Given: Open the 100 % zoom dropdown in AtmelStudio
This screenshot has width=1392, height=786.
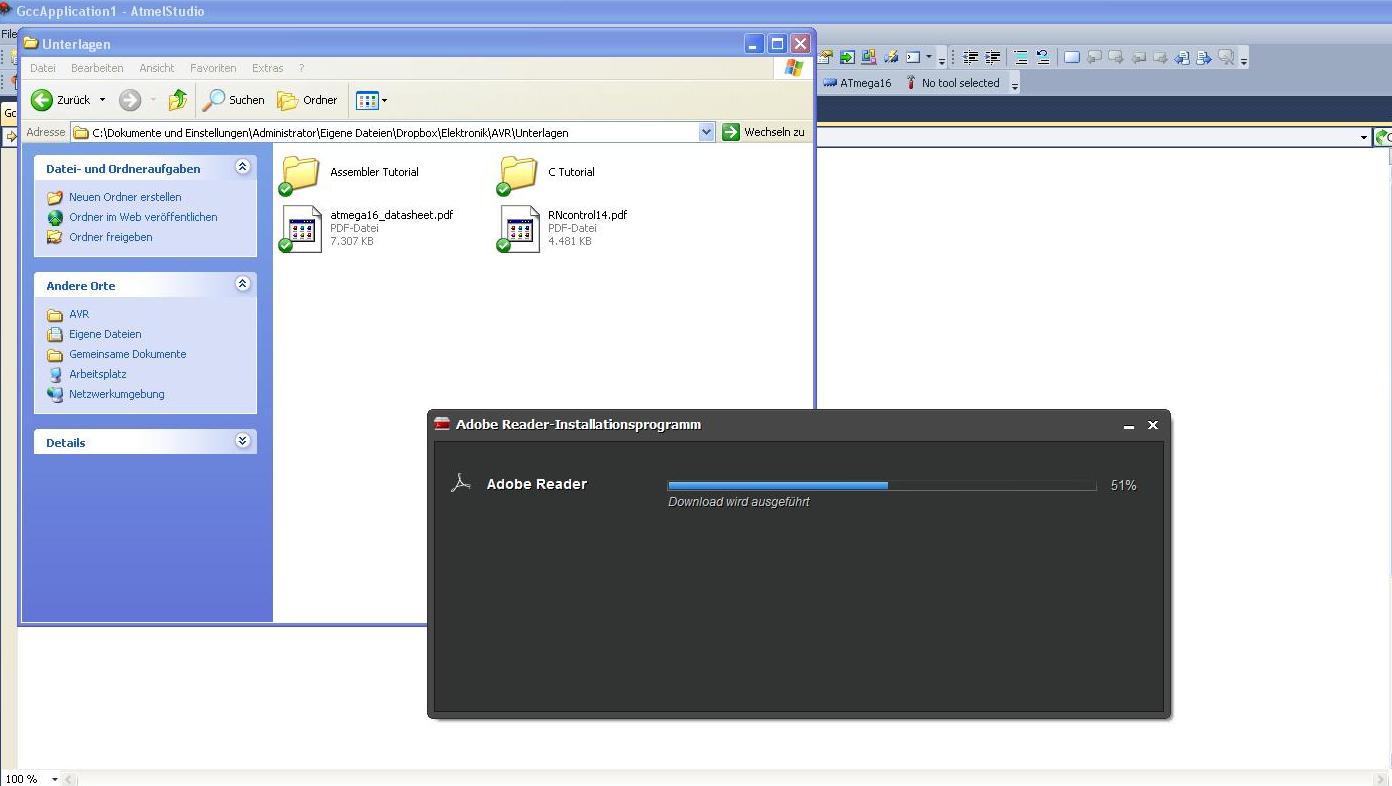Looking at the screenshot, I should click(55, 779).
